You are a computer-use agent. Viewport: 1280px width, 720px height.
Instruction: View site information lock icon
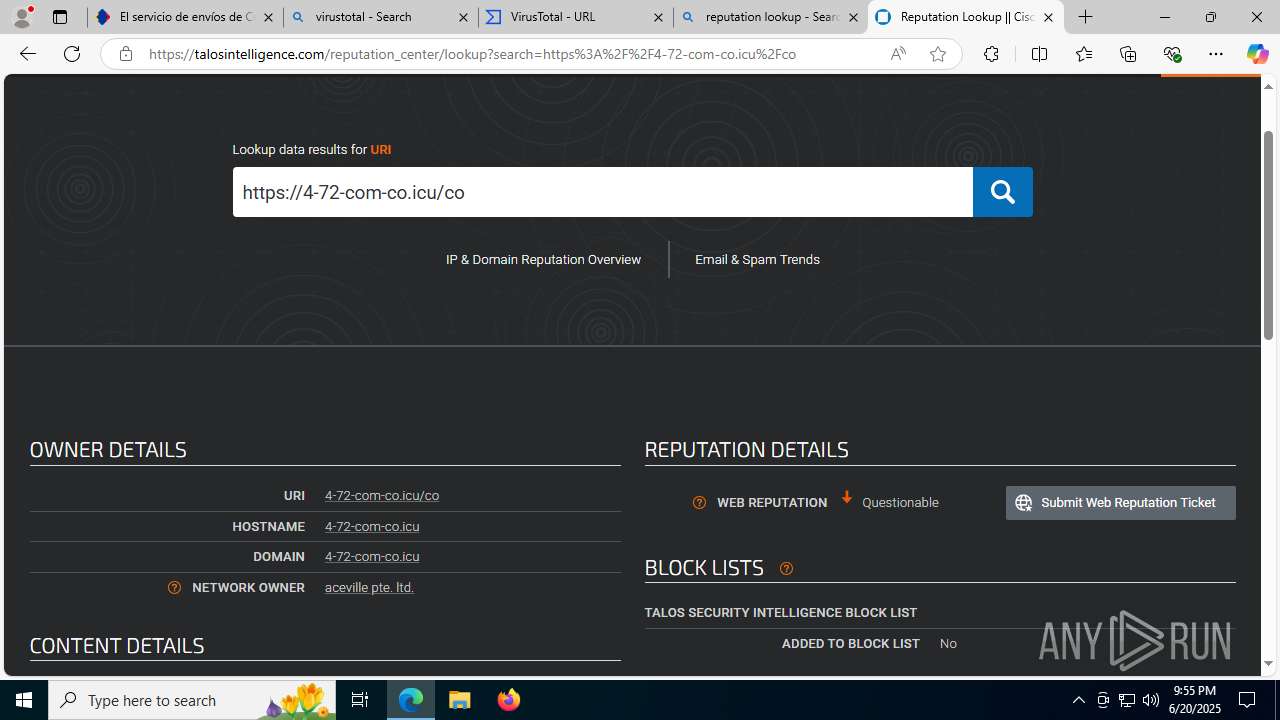click(125, 54)
